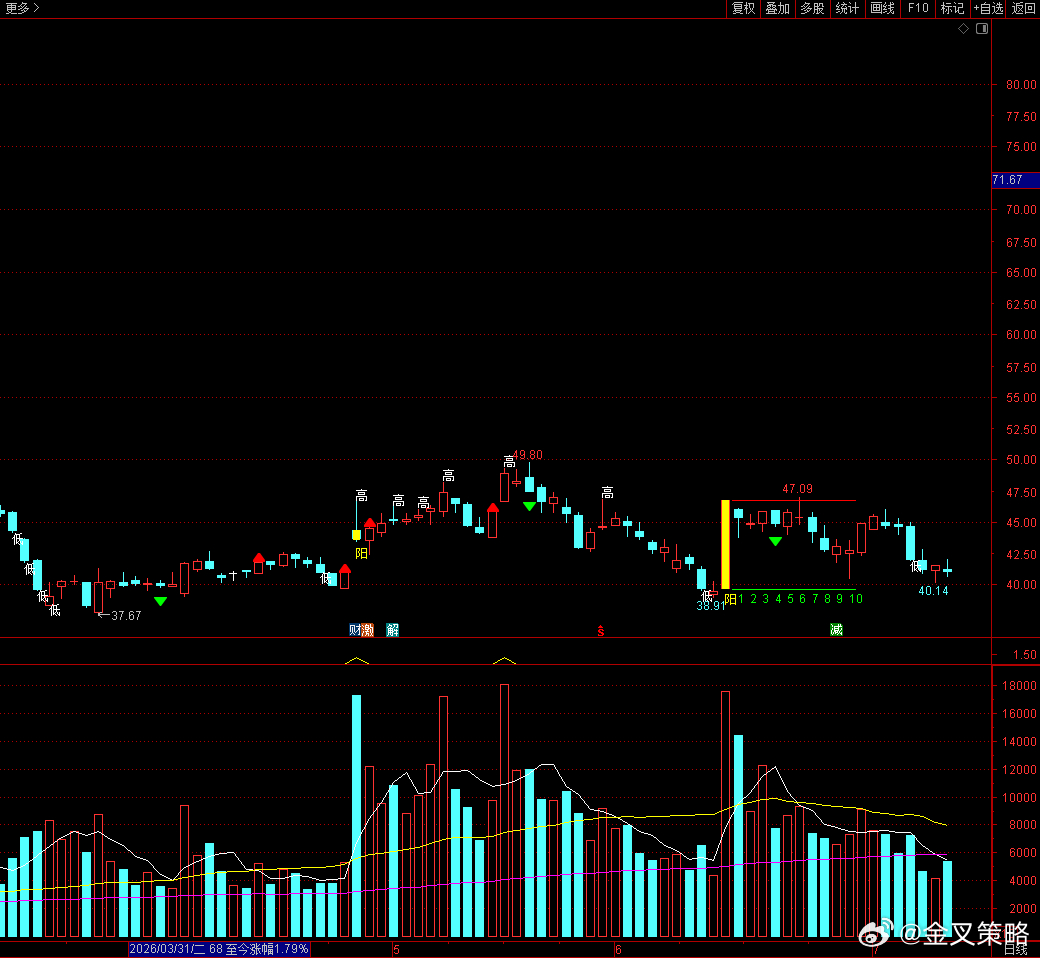The height and width of the screenshot is (958, 1040).
Task: Click the 71.67 price axis highlight
Action: coord(1015,180)
